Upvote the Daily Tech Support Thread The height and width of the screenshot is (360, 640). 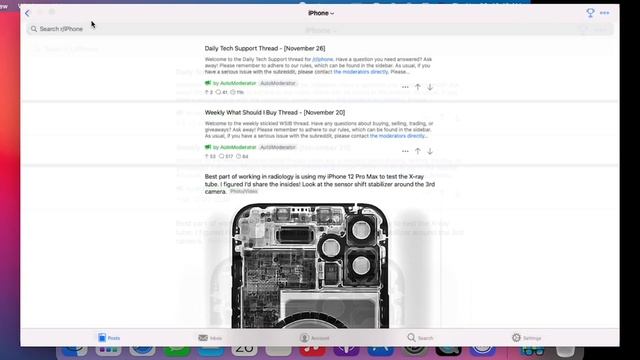(x=418, y=87)
